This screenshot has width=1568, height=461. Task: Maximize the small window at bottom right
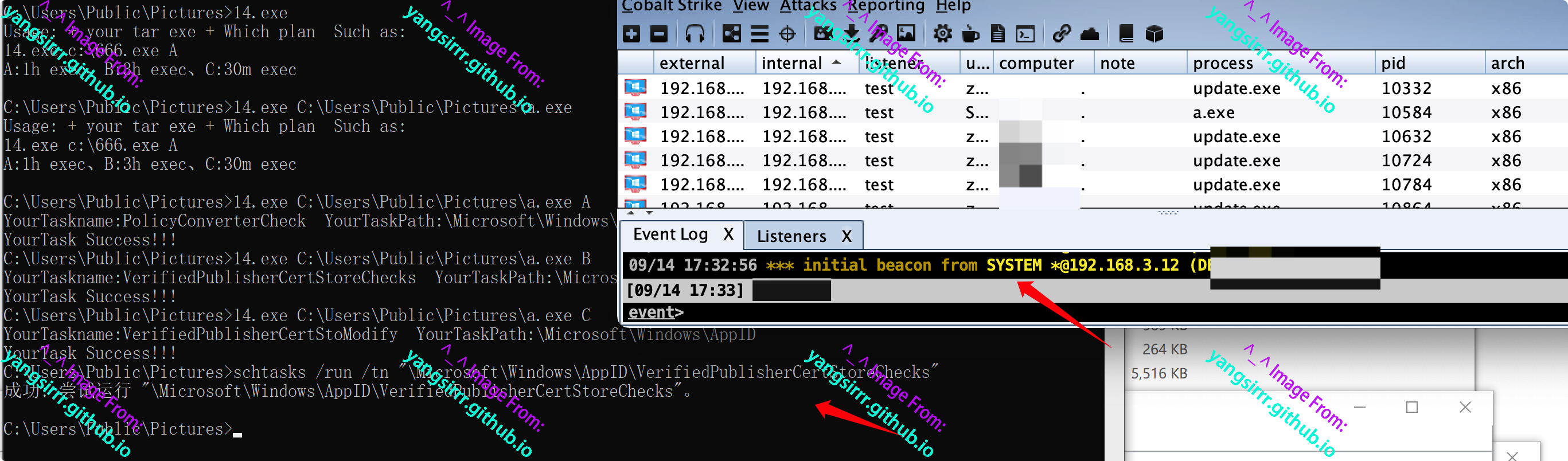point(1411,408)
